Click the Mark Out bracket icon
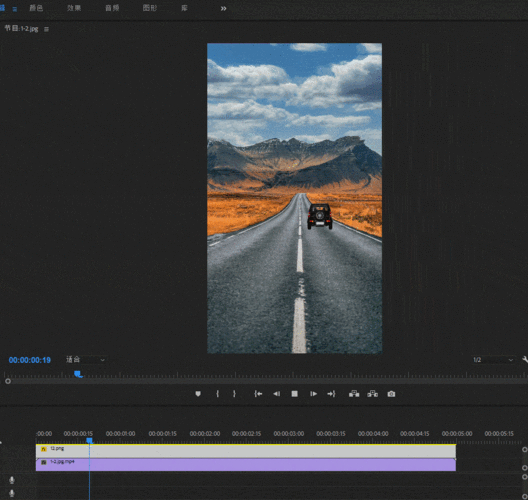This screenshot has height=500, width=528. click(234, 394)
